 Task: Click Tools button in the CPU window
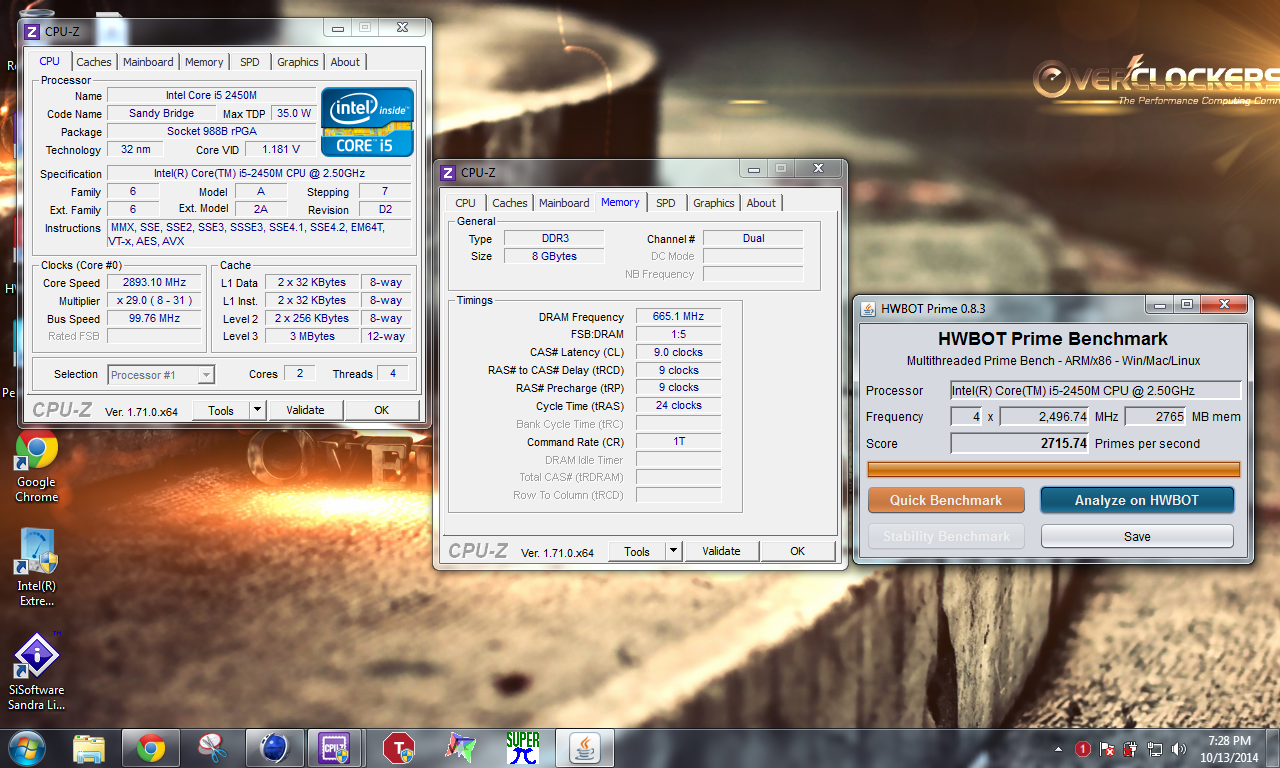pyautogui.click(x=221, y=410)
